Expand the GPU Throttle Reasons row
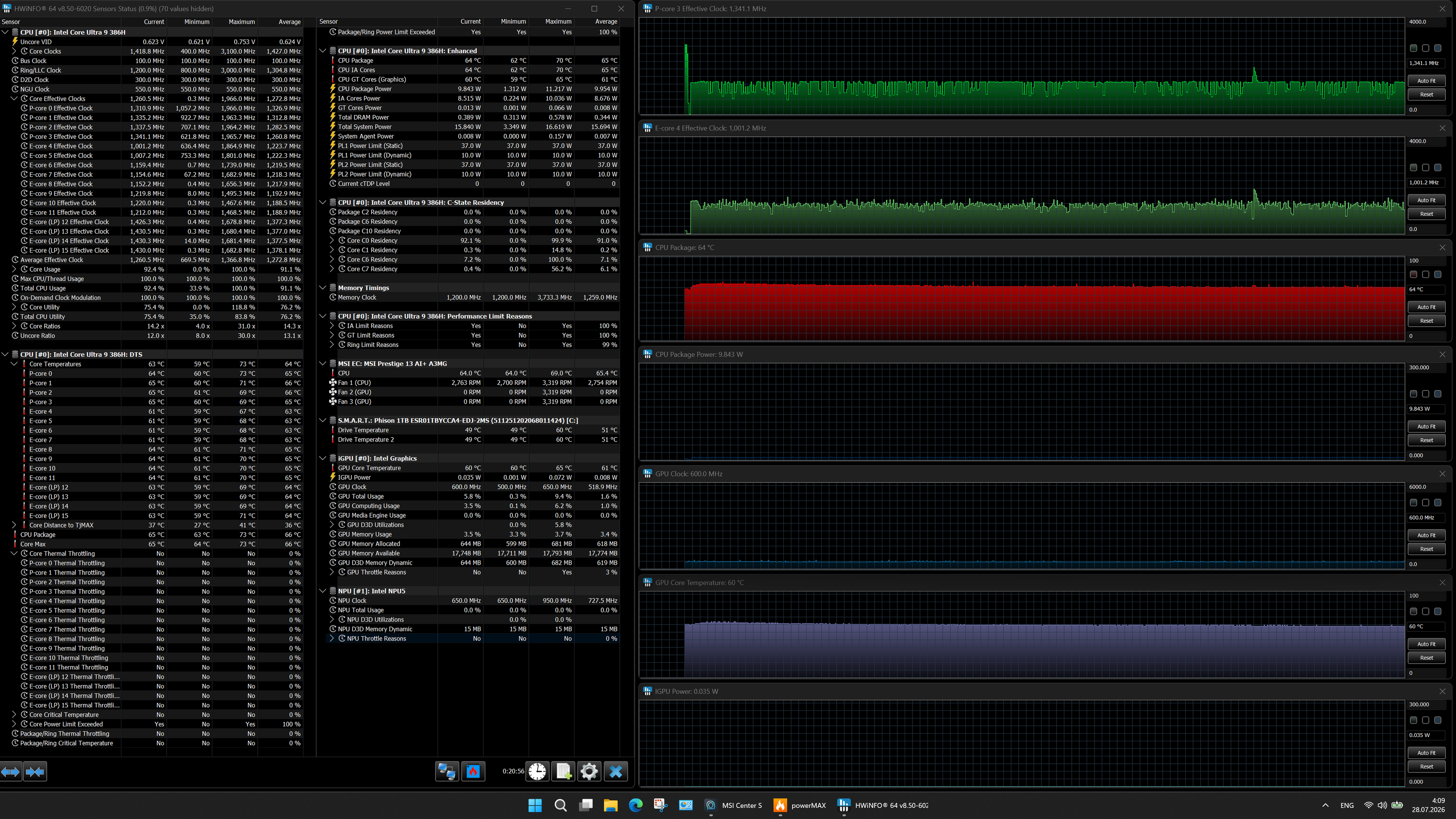Image resolution: width=1456 pixels, height=819 pixels. (x=332, y=572)
